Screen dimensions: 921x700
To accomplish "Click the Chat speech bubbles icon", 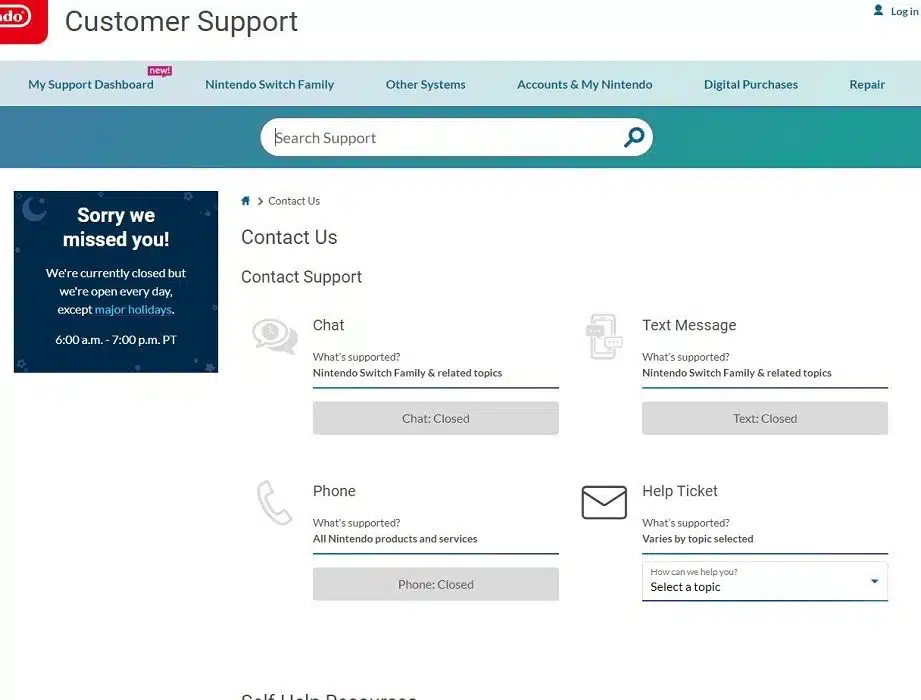I will pyautogui.click(x=274, y=336).
